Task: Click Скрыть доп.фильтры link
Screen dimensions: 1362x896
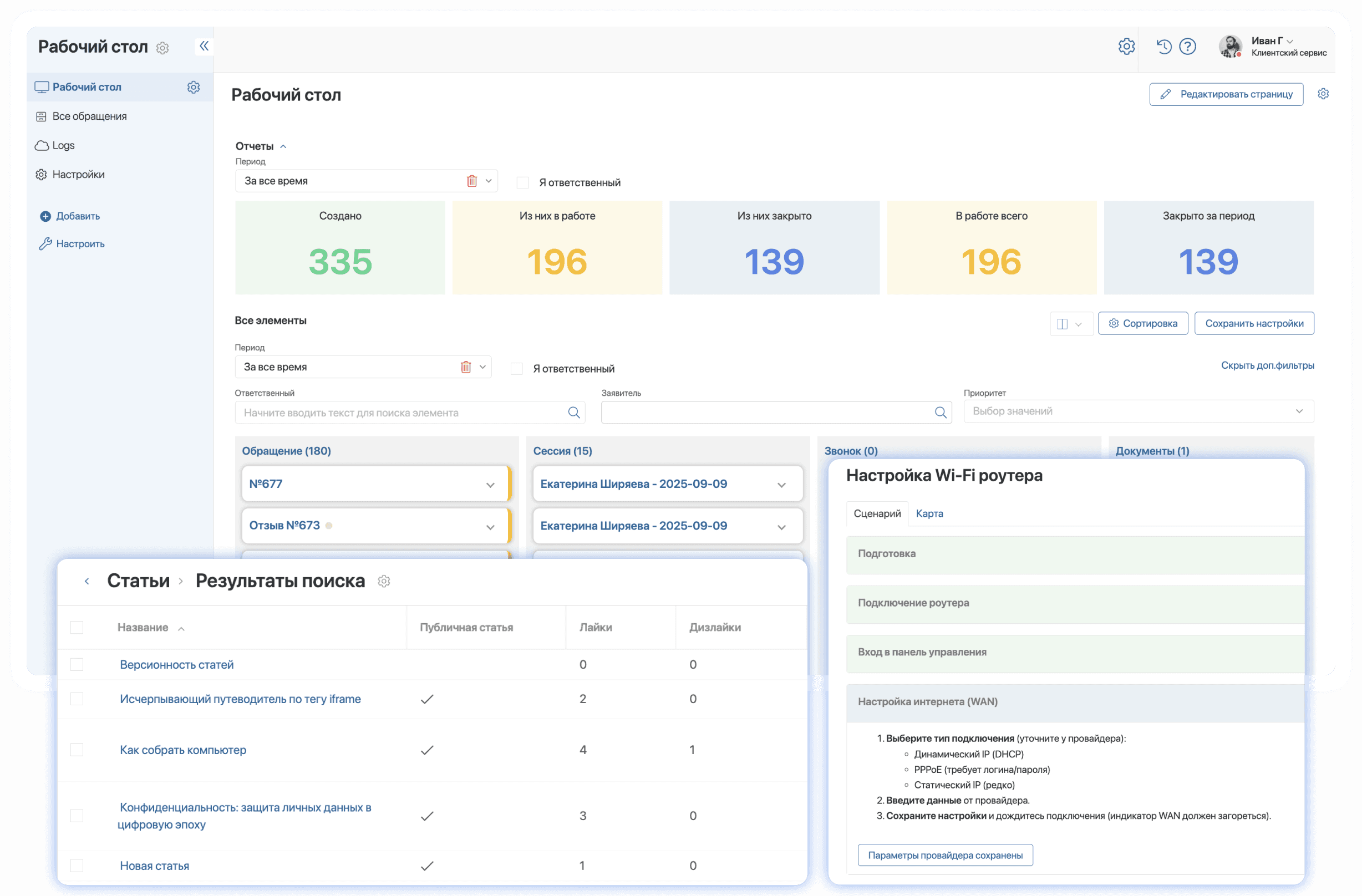Action: (1267, 365)
